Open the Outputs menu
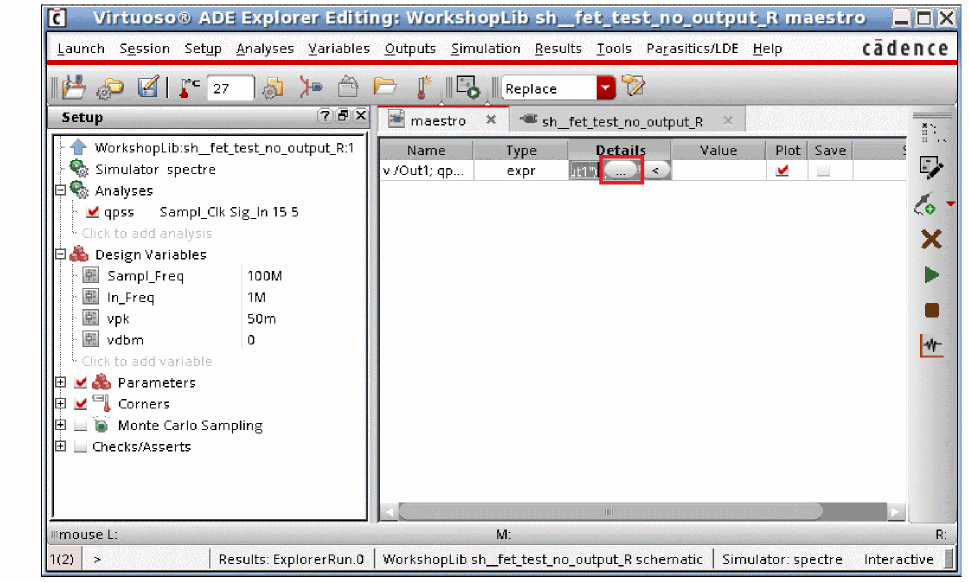 tap(410, 48)
